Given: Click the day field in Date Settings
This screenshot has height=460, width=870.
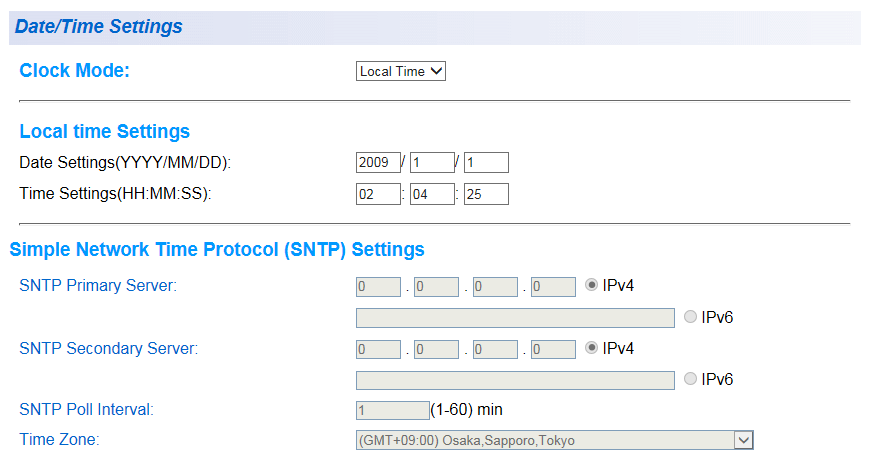Looking at the screenshot, I should pyautogui.click(x=486, y=162).
